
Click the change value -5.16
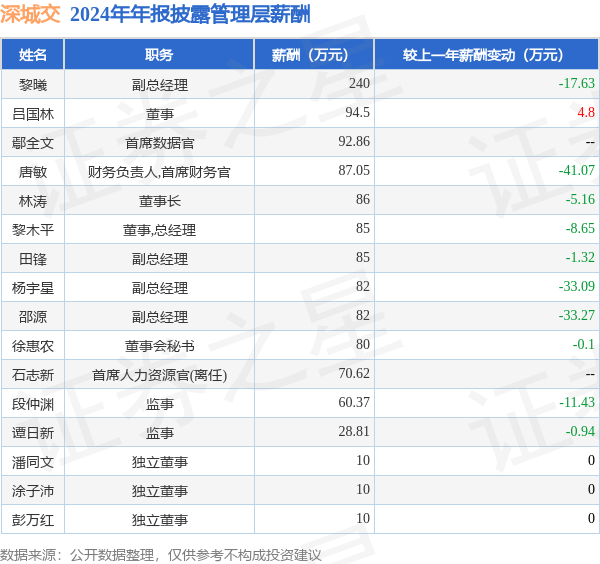580,200
